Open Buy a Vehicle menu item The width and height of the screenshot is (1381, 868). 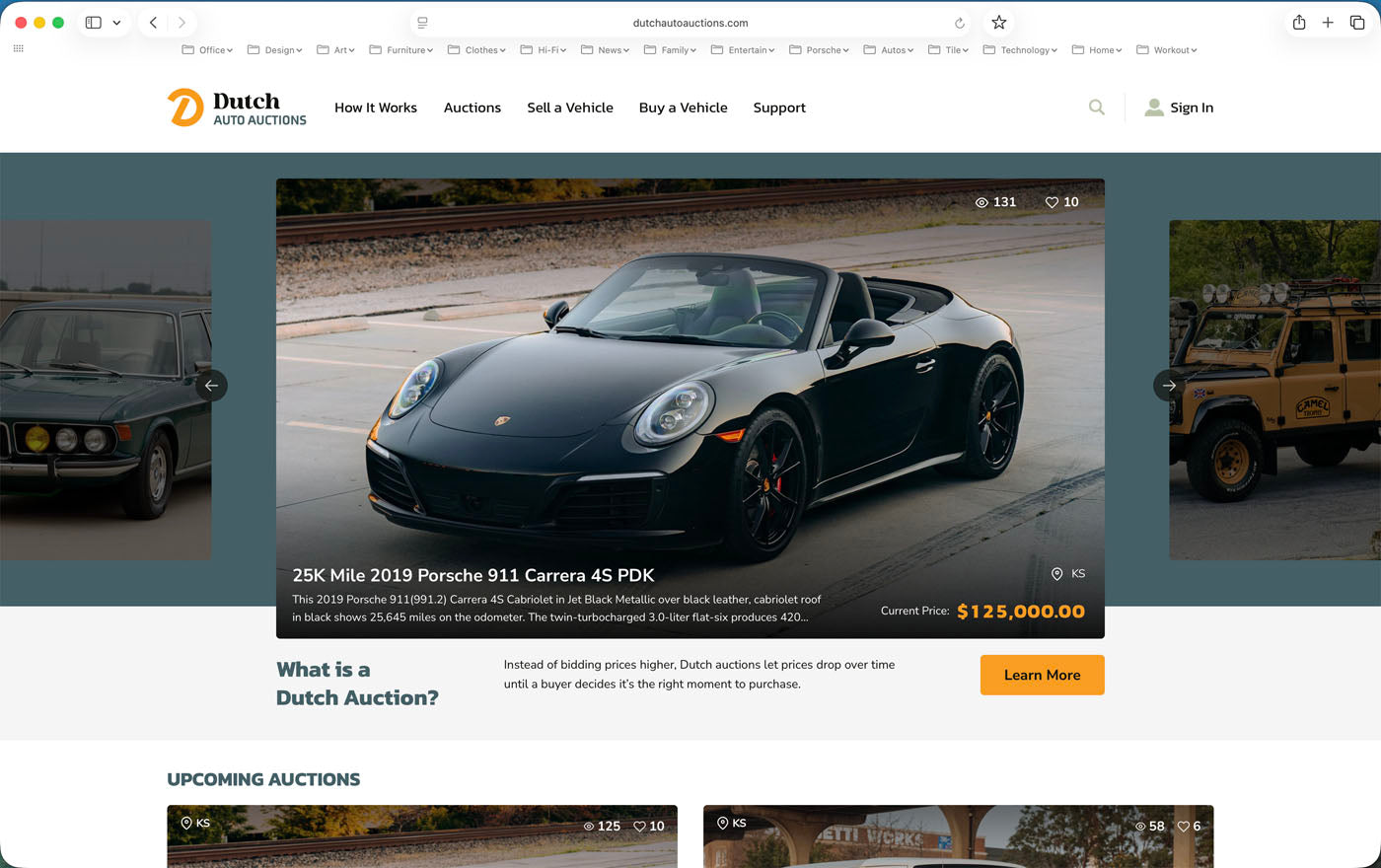click(x=684, y=108)
